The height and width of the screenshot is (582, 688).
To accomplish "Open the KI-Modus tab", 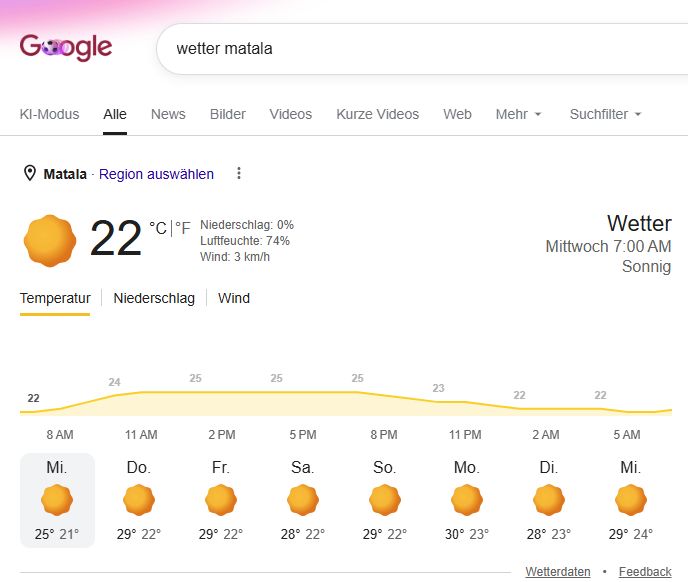I will [x=50, y=114].
